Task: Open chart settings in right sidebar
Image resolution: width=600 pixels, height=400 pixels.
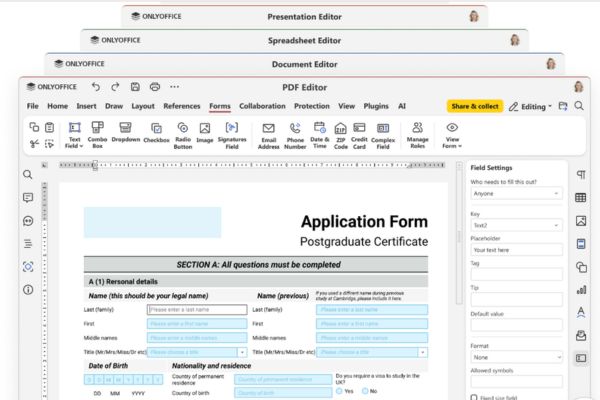Action: pyautogui.click(x=581, y=290)
